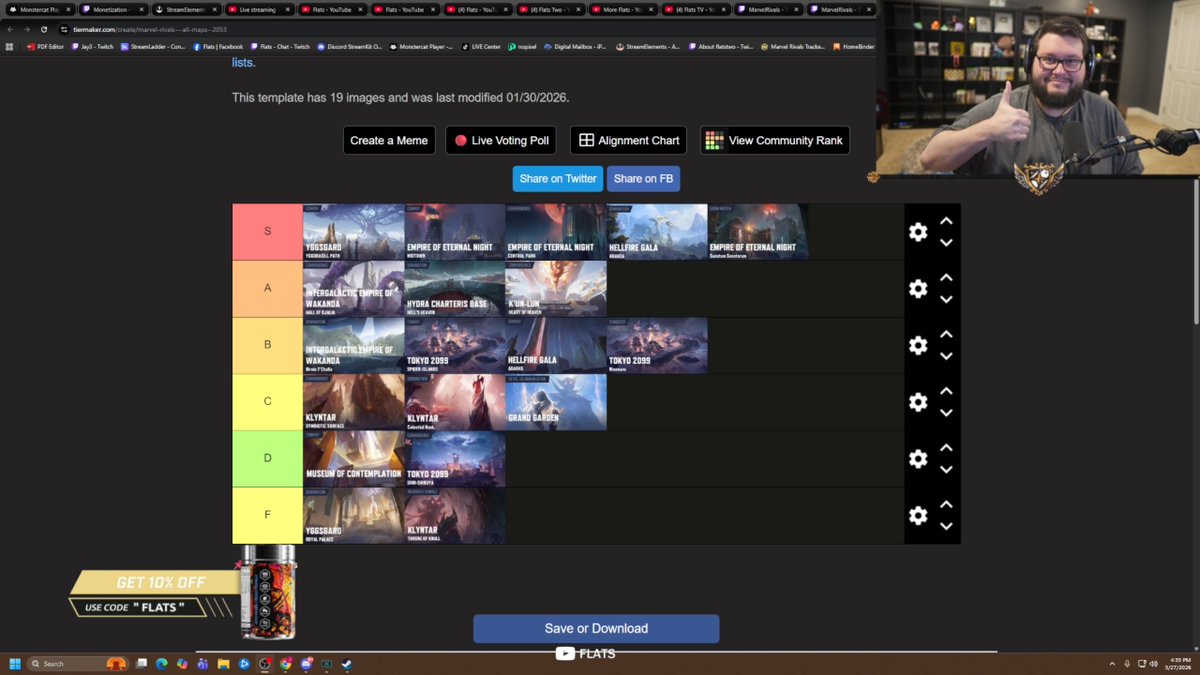Move S tier row up
The height and width of the screenshot is (675, 1200).
(946, 221)
